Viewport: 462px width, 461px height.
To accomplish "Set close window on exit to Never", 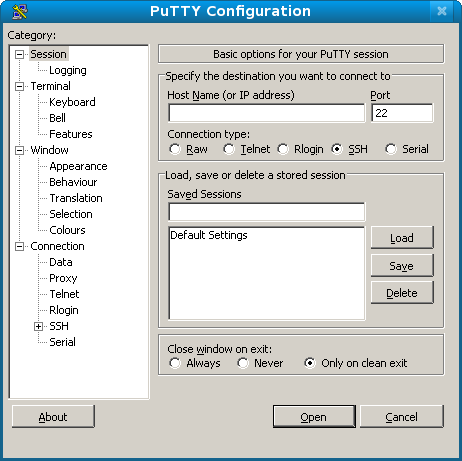I will [x=243, y=363].
